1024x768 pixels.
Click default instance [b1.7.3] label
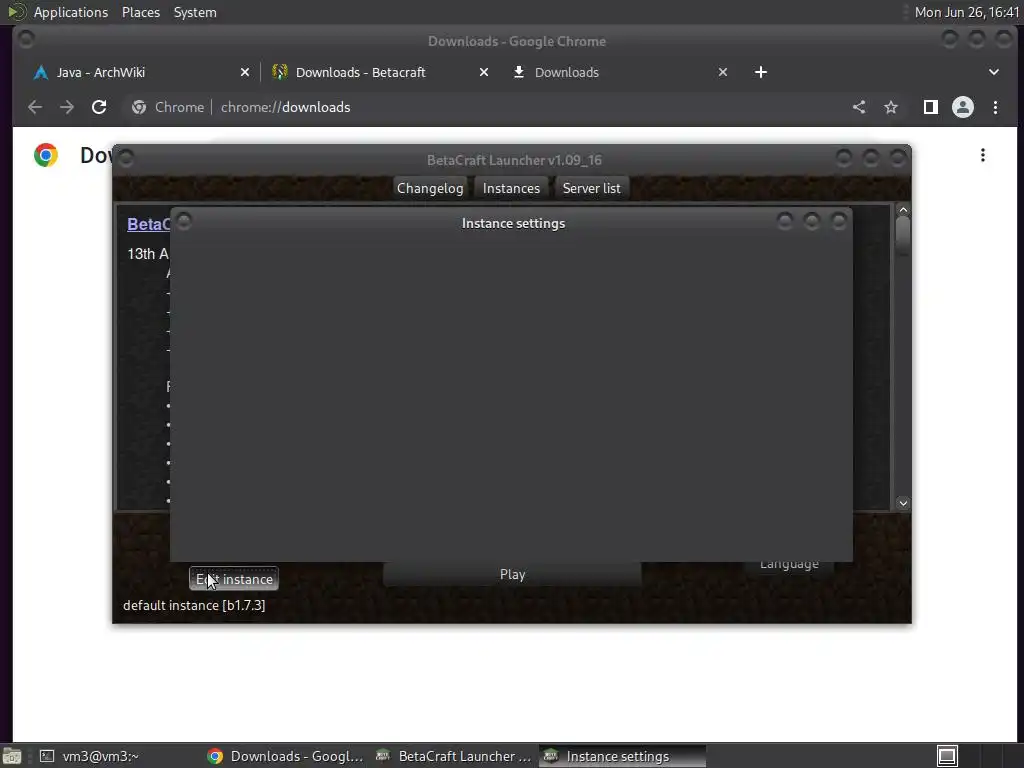(194, 605)
